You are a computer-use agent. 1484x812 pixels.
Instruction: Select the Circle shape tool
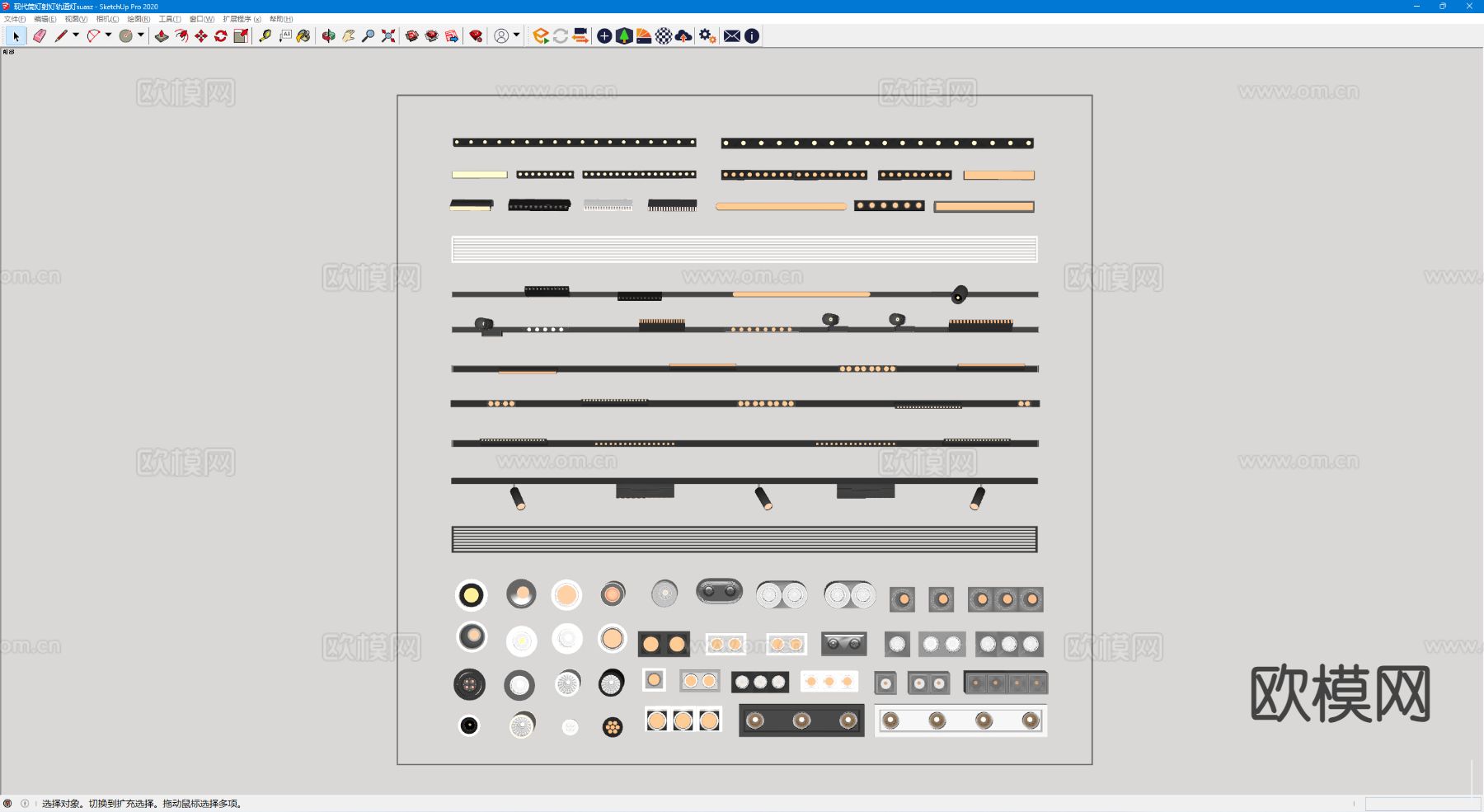(x=125, y=36)
